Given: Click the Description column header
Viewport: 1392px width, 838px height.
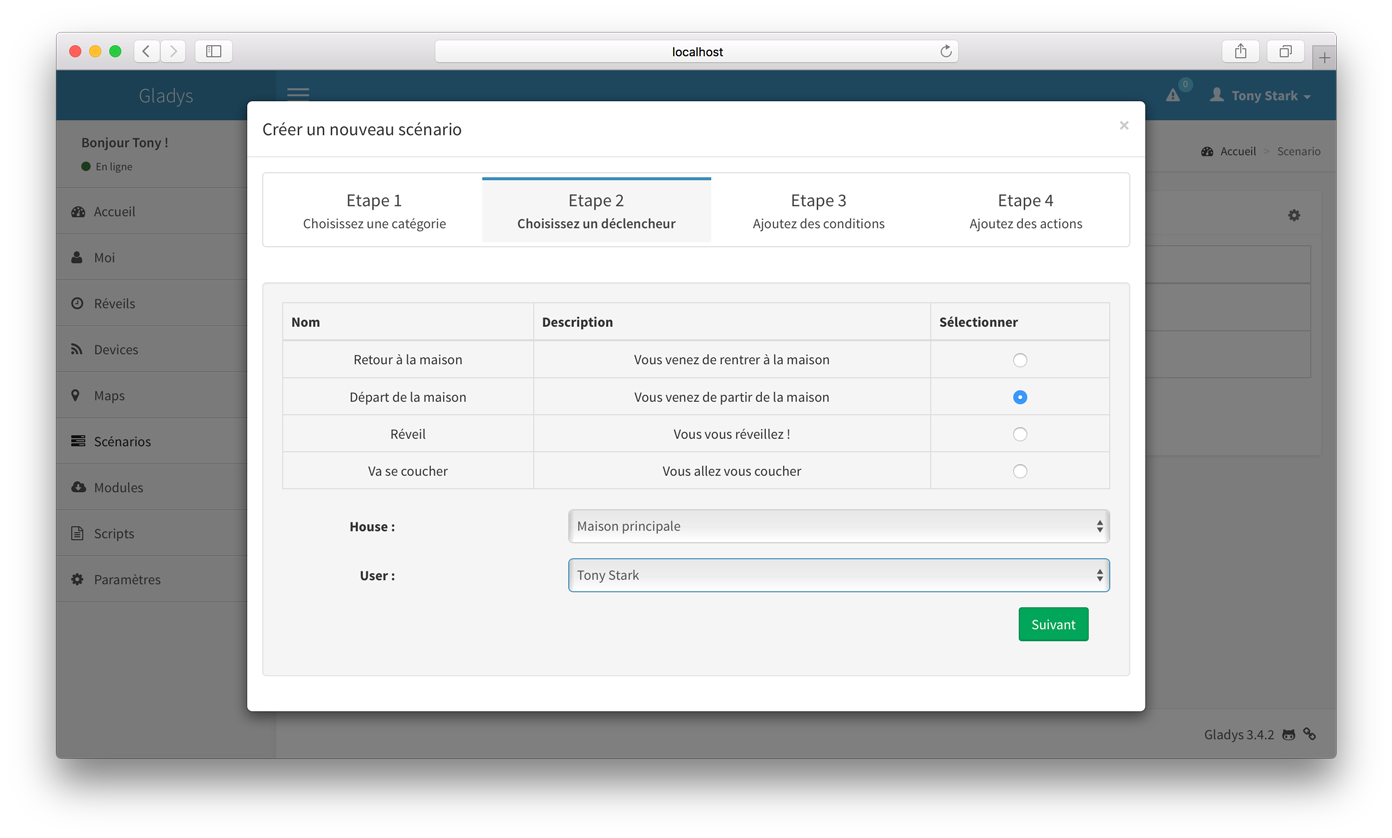Looking at the screenshot, I should 732,322.
